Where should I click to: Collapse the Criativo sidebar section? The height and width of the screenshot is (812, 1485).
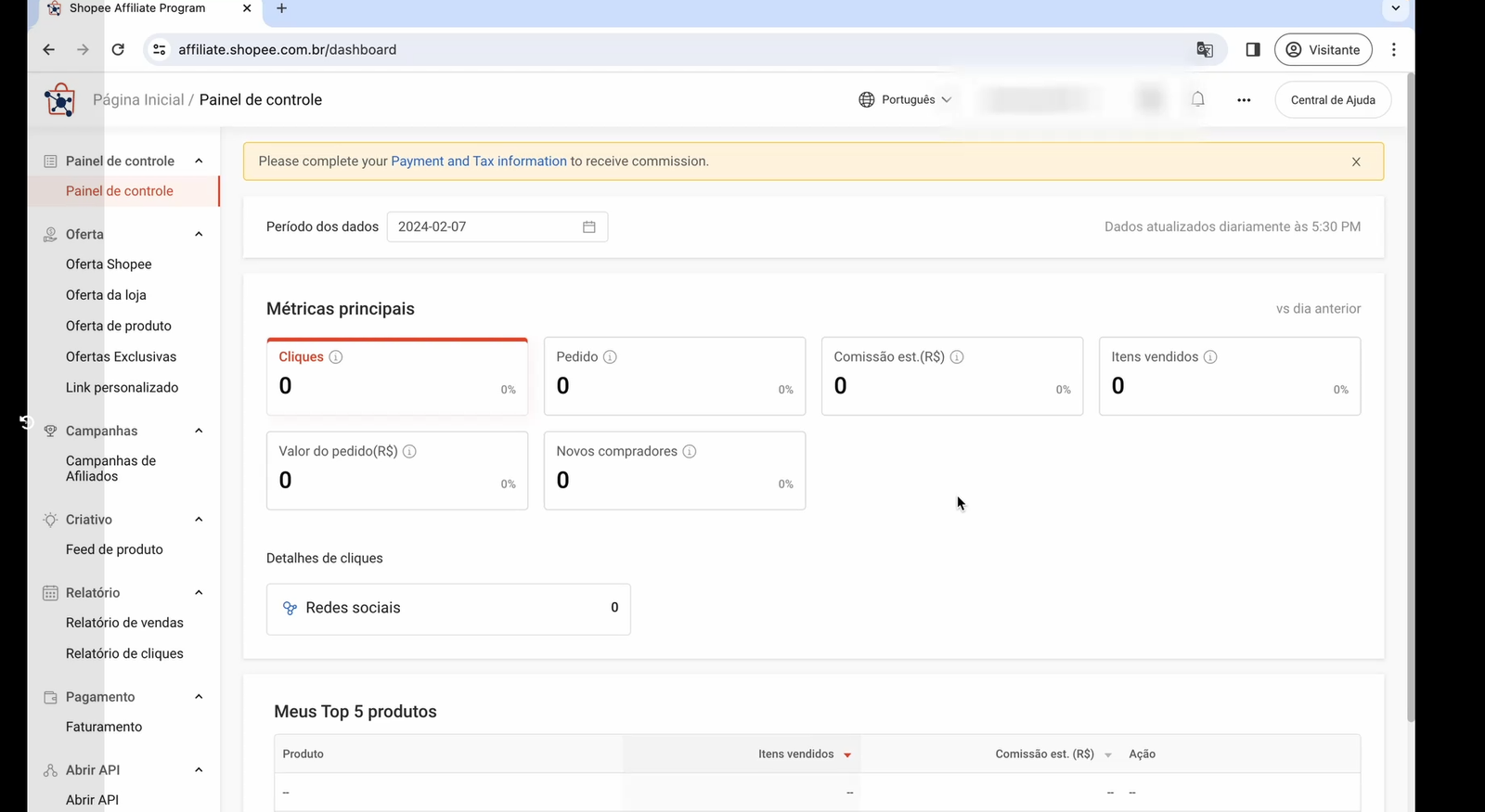pos(199,520)
